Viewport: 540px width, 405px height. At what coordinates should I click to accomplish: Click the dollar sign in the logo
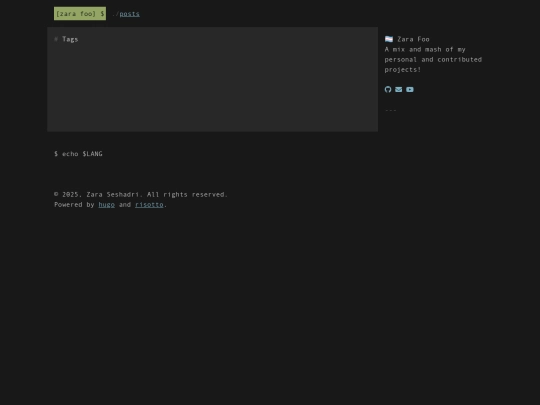coord(102,14)
